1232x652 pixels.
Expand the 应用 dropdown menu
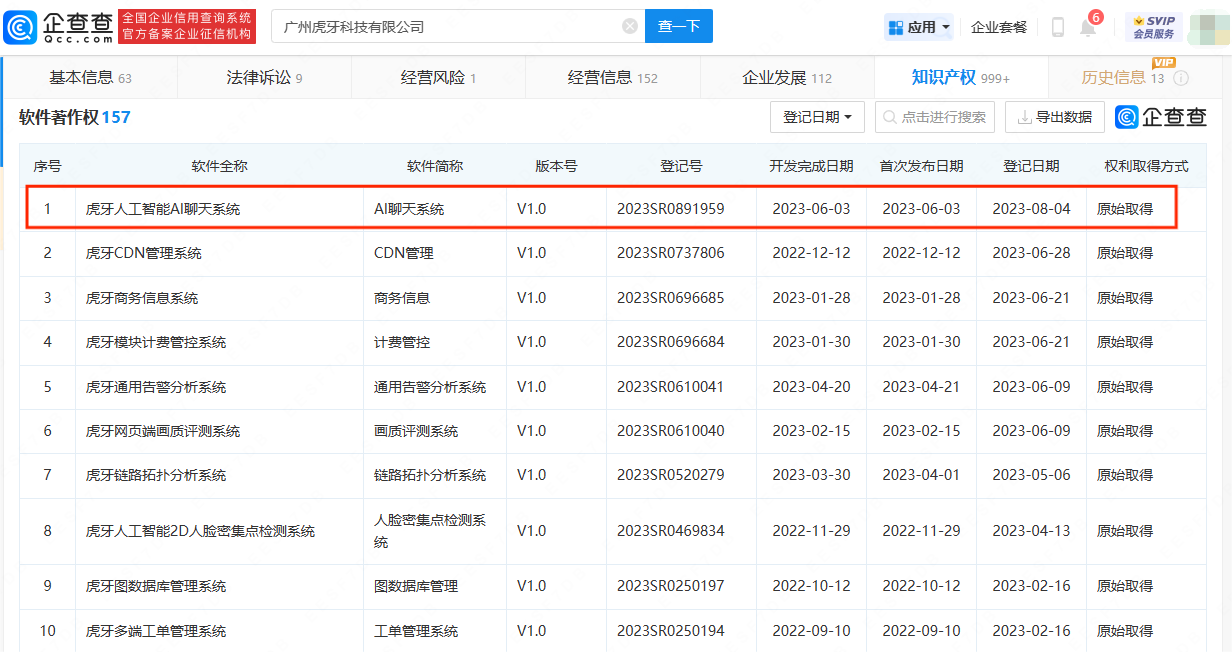point(919,27)
